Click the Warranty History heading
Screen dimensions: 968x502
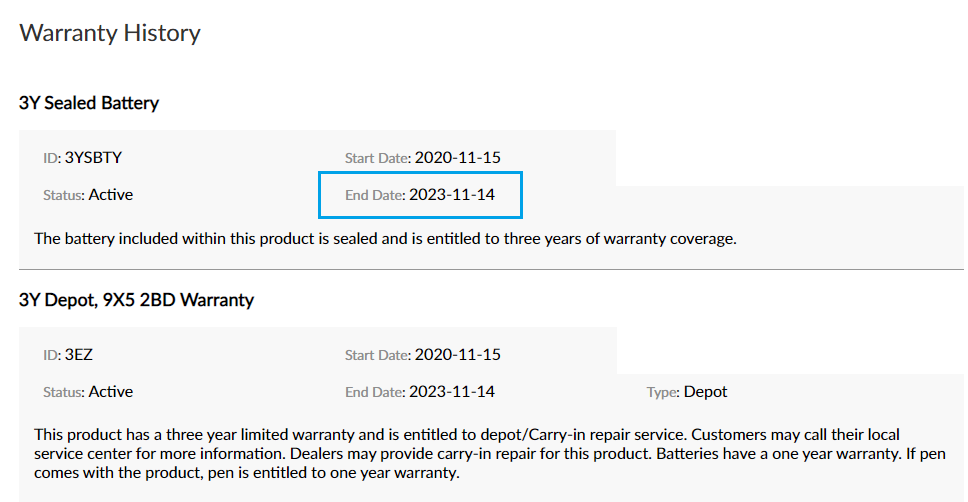pos(110,33)
